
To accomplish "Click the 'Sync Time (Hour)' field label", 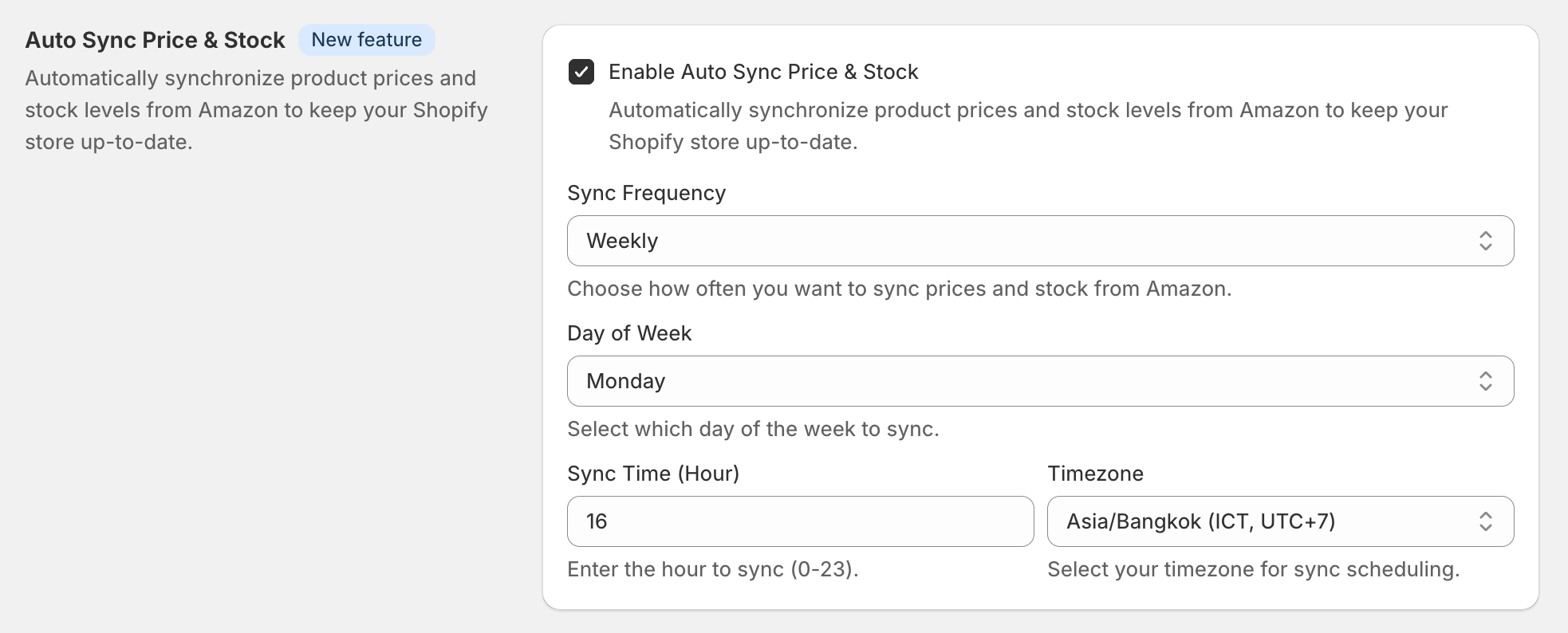I will (653, 474).
